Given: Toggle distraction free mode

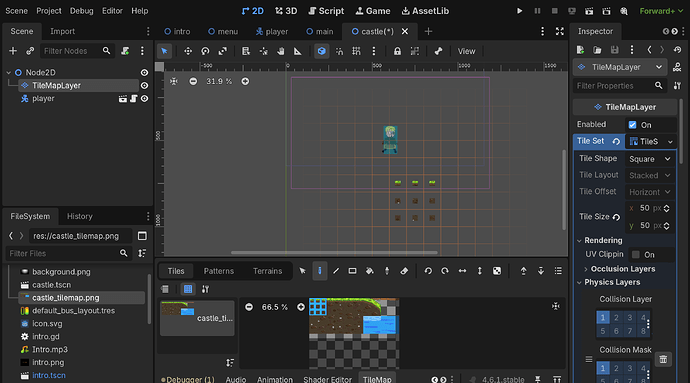Looking at the screenshot, I should coord(560,31).
